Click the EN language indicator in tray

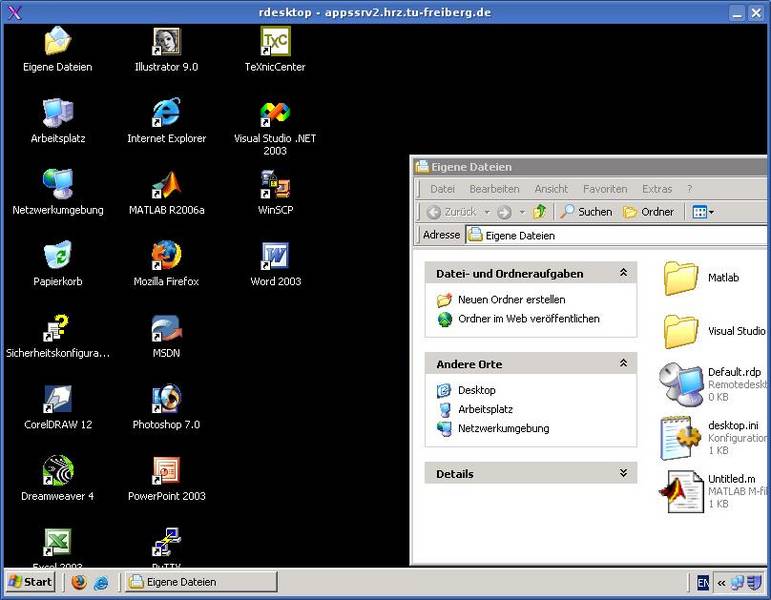click(x=702, y=583)
